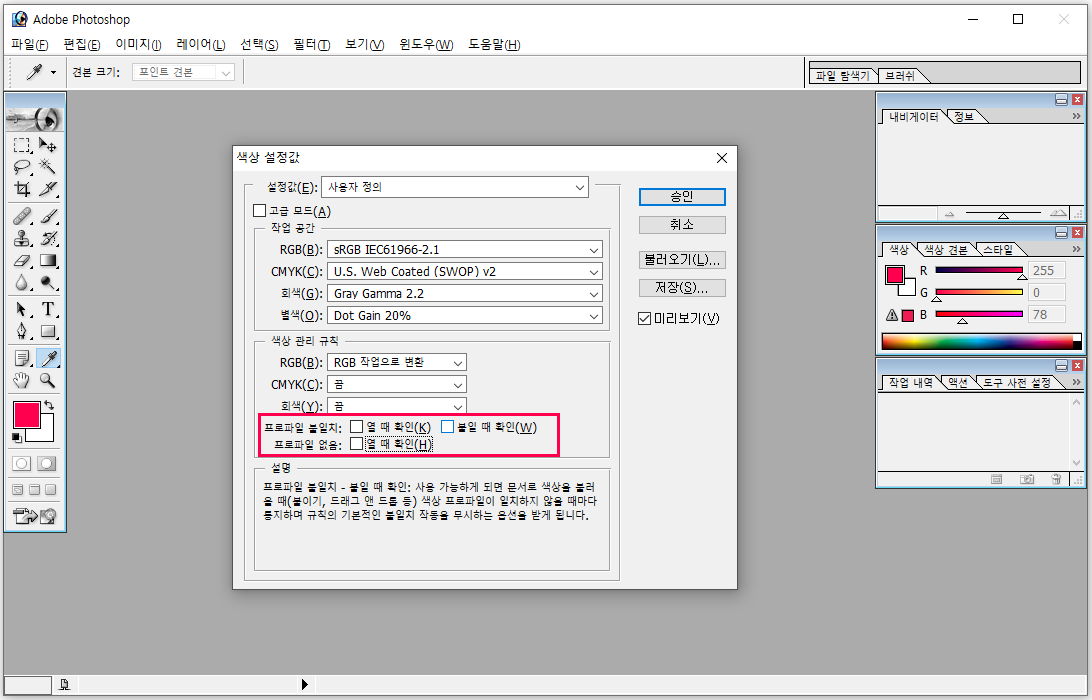Switch to Quick Mask mode

[x=47, y=463]
